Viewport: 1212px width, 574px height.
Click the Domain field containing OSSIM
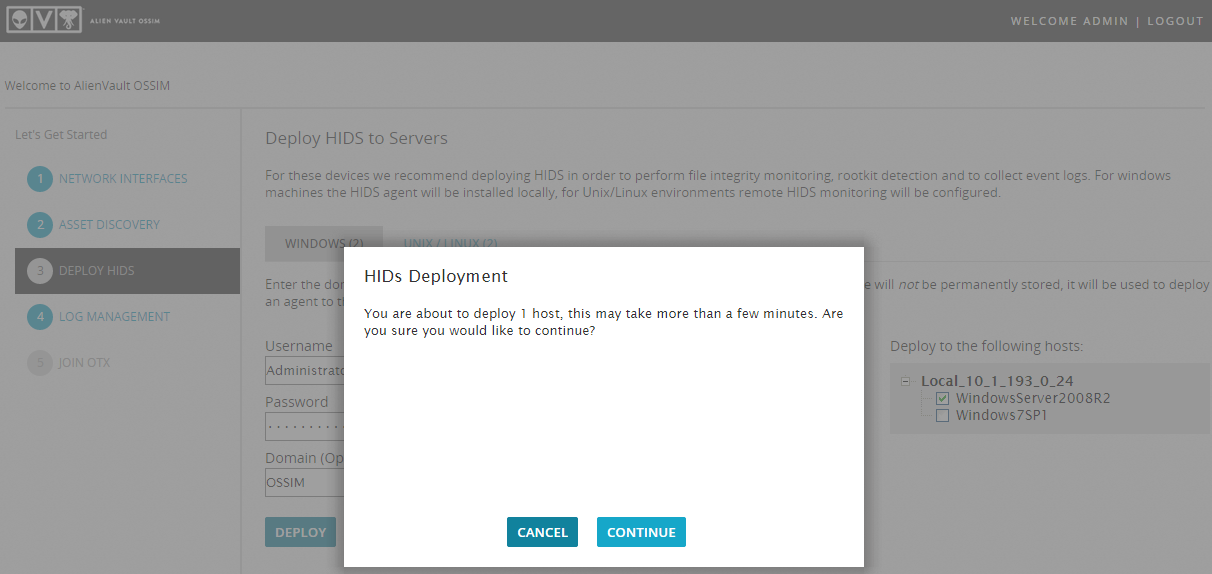(x=304, y=483)
